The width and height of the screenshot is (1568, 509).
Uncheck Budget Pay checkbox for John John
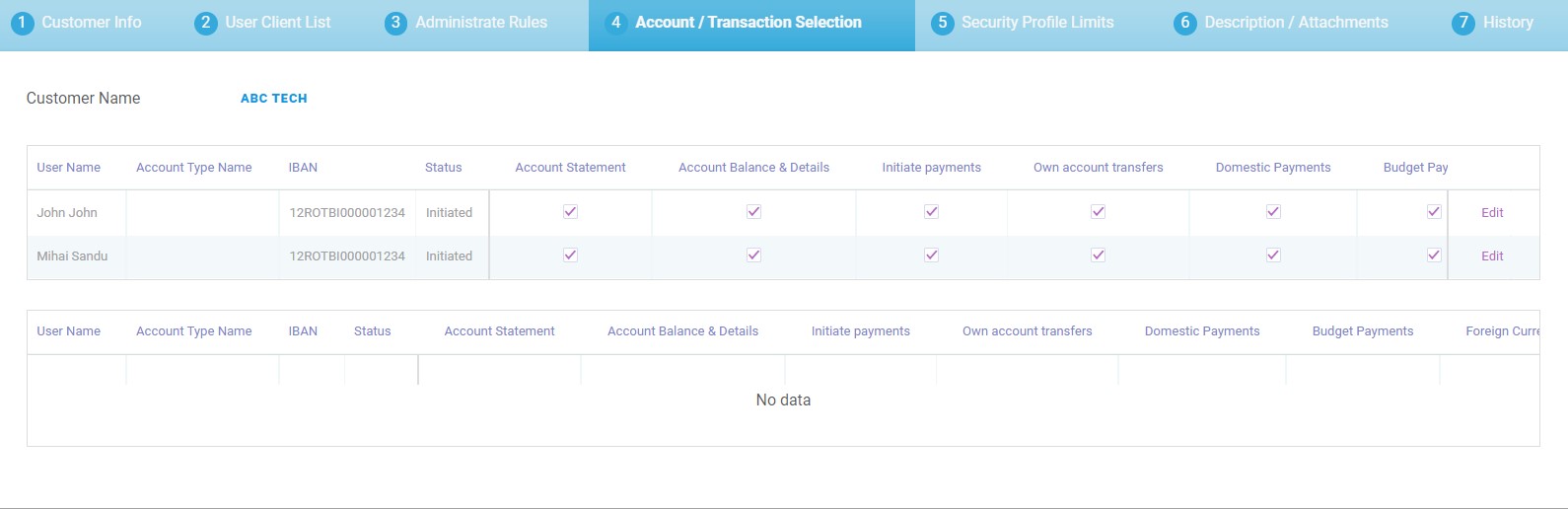coord(1434,212)
